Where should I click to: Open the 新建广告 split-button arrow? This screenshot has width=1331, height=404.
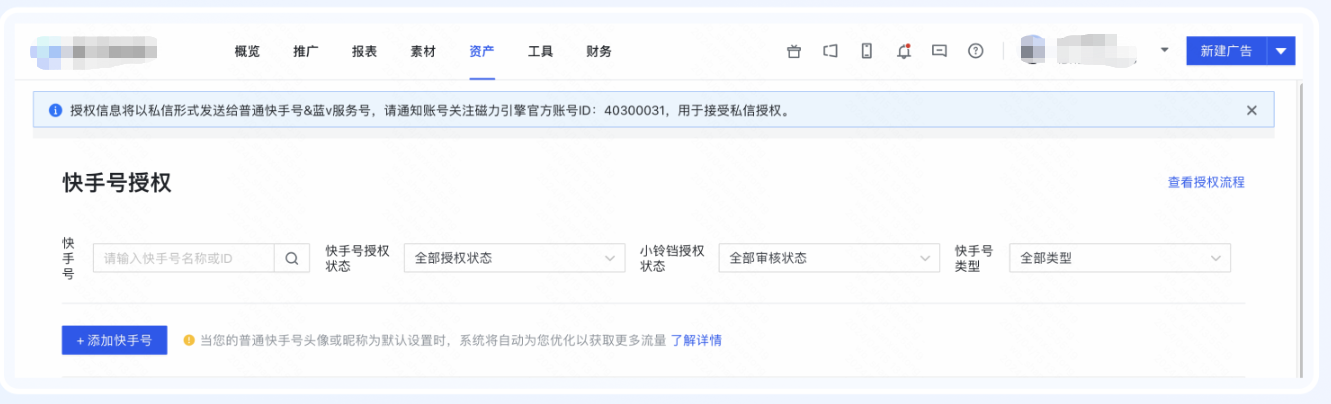(1281, 51)
